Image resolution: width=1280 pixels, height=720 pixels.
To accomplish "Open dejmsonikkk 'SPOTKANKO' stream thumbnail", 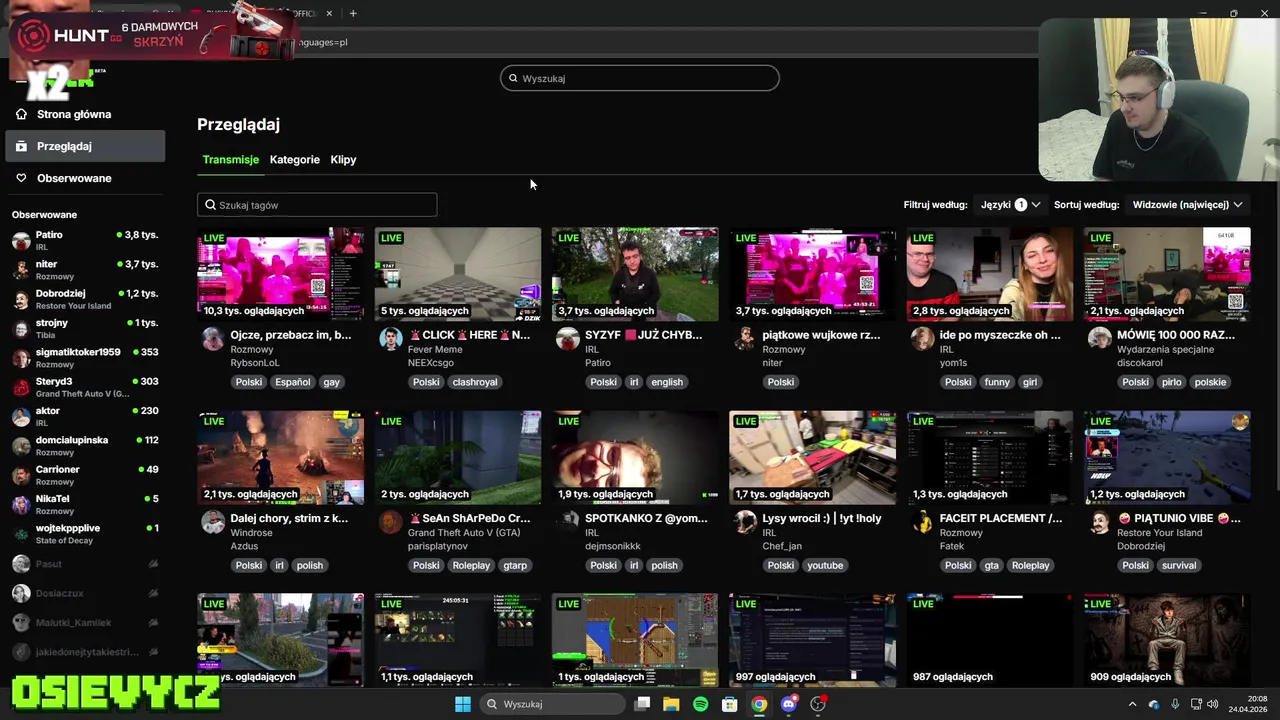I will (x=635, y=457).
